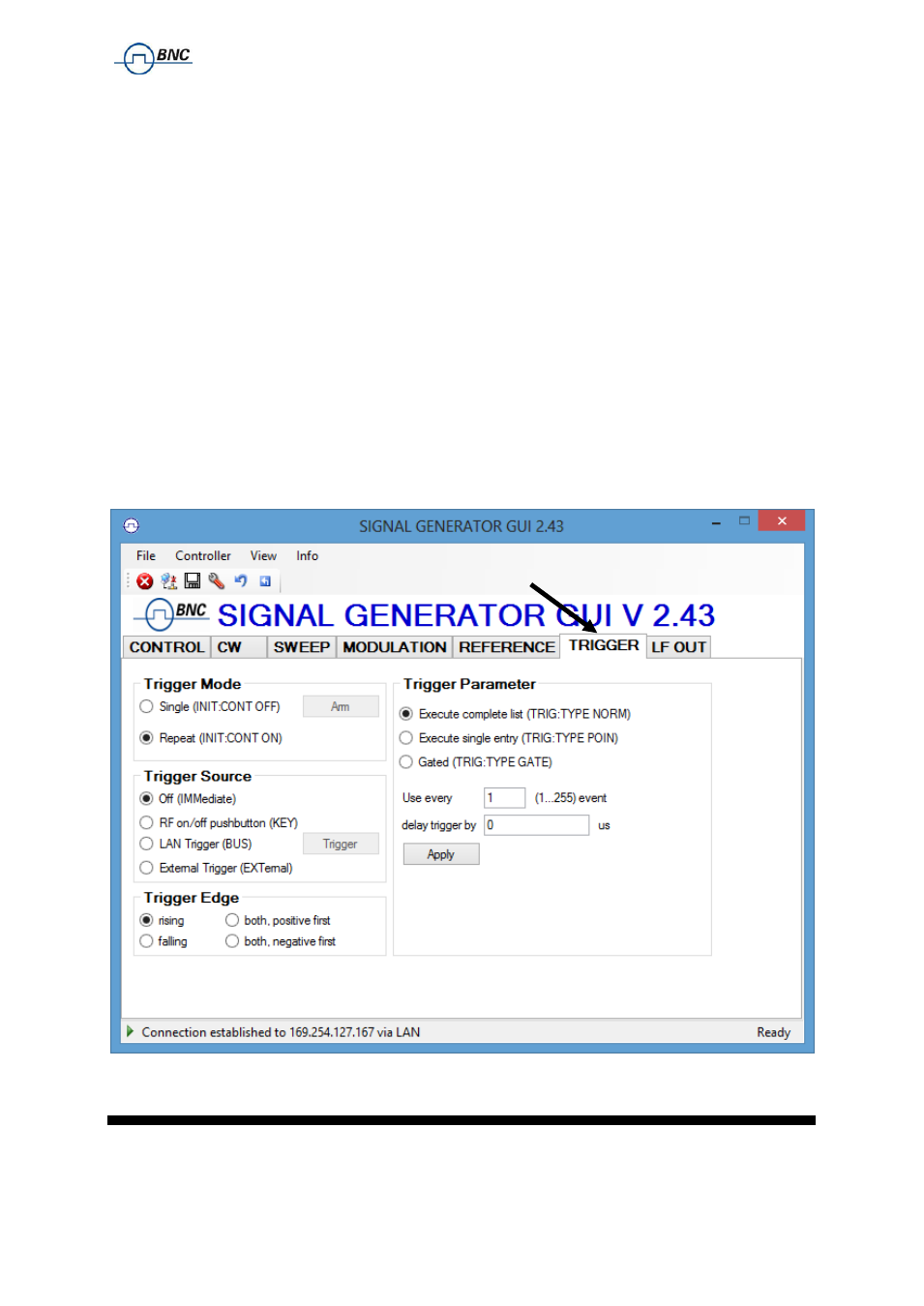Image resolution: width=924 pixels, height=1306 pixels.
Task: Select Gated (TRIG:TYPE GATE) option
Action: click(476, 761)
